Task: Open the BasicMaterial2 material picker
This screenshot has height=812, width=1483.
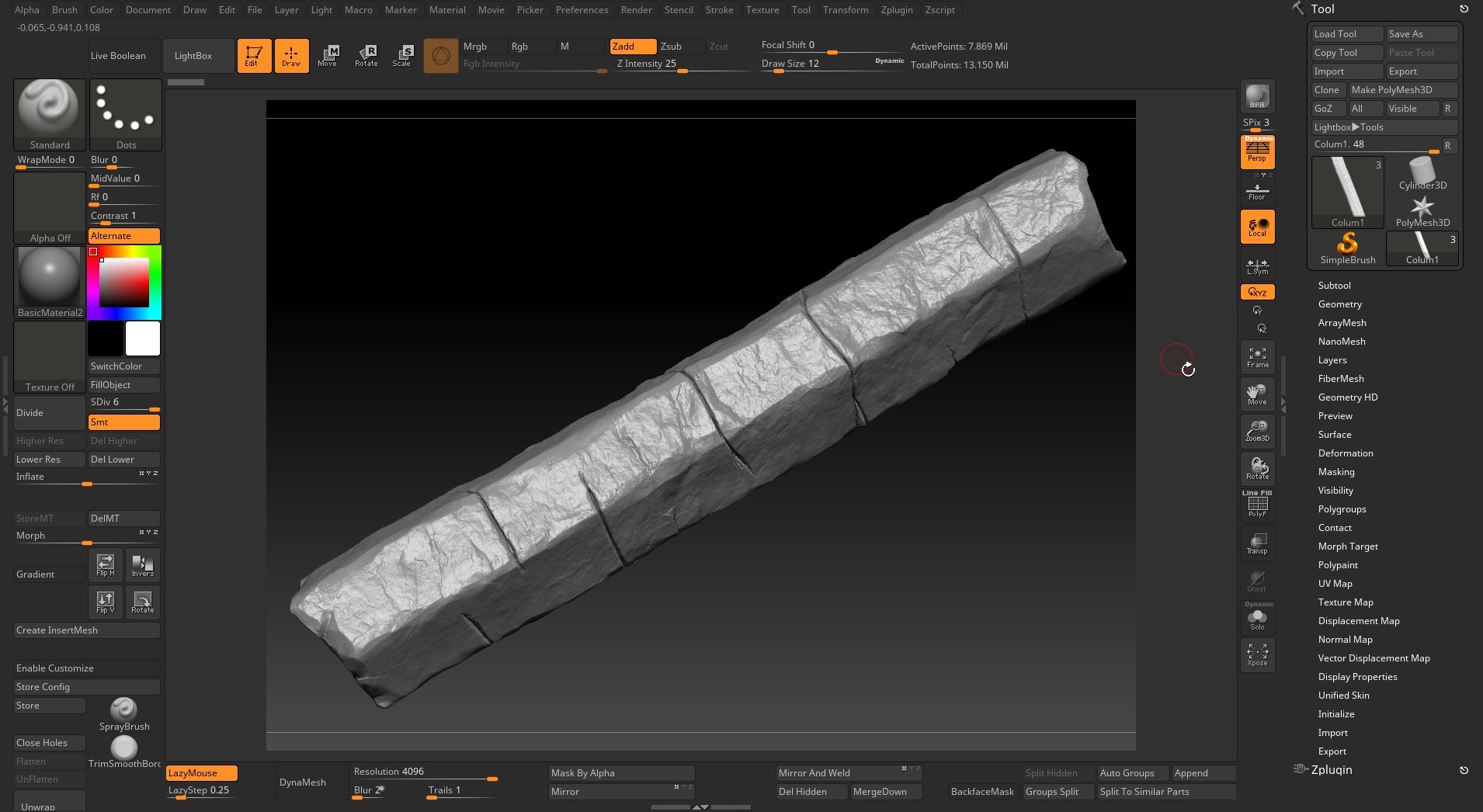Action: [x=50, y=283]
